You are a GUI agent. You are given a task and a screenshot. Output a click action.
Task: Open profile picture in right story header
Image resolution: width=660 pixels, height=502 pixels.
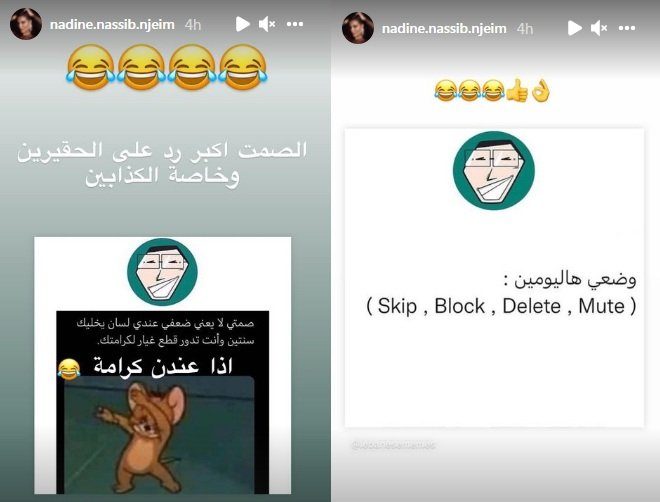358,28
